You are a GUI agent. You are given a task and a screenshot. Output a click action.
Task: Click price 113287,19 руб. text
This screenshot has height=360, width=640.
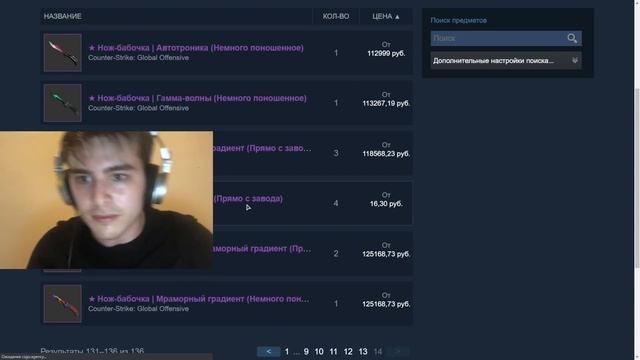pyautogui.click(x=386, y=104)
